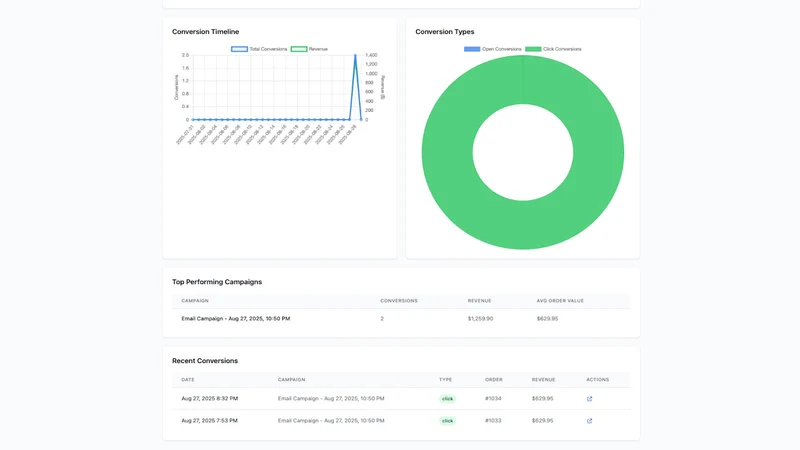Click campaign name in the 8:32 PM row
This screenshot has height=450, width=800.
331,398
